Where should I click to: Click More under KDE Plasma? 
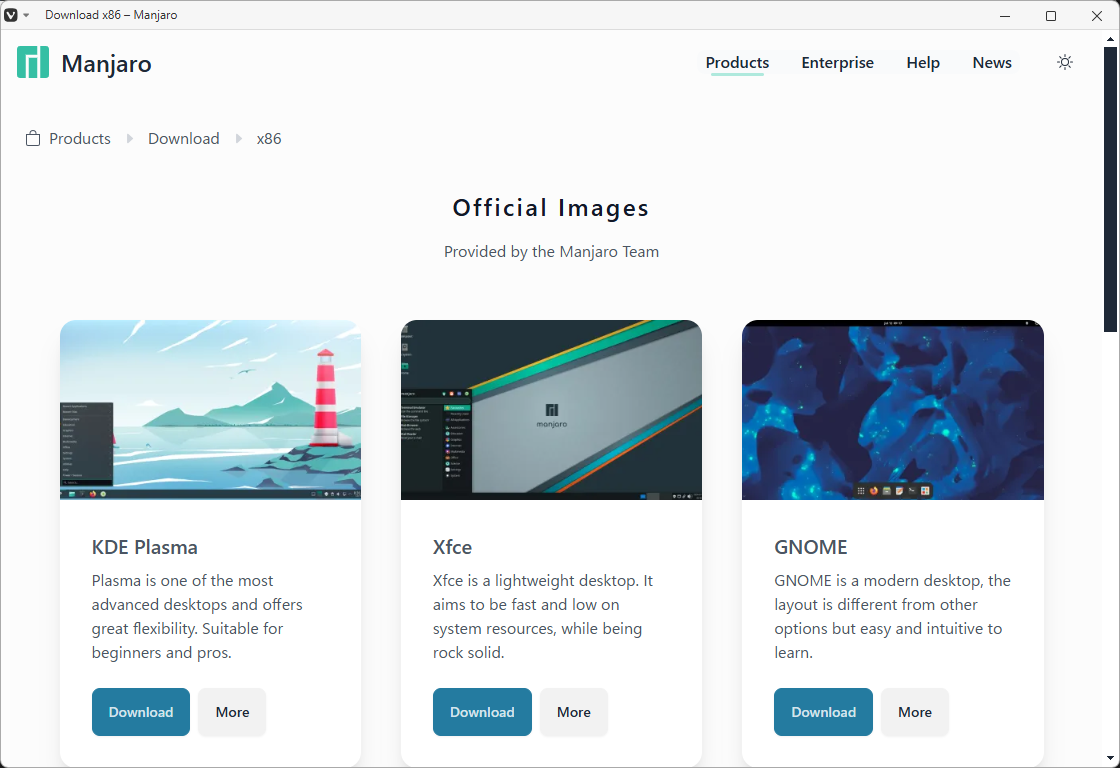pyautogui.click(x=232, y=712)
